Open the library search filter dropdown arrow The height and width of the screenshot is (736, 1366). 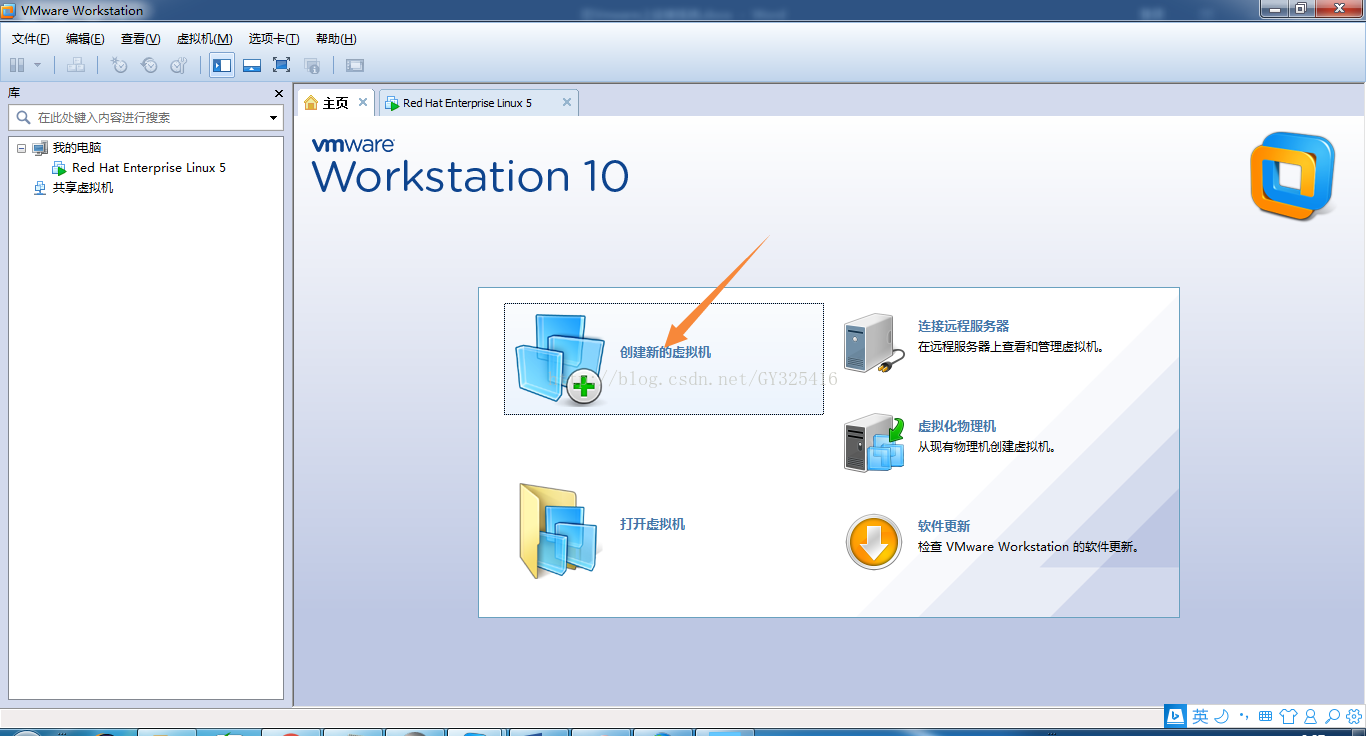click(274, 118)
